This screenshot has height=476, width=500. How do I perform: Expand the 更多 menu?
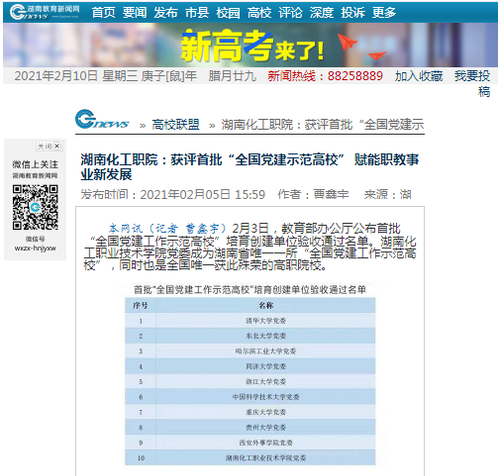click(x=384, y=13)
